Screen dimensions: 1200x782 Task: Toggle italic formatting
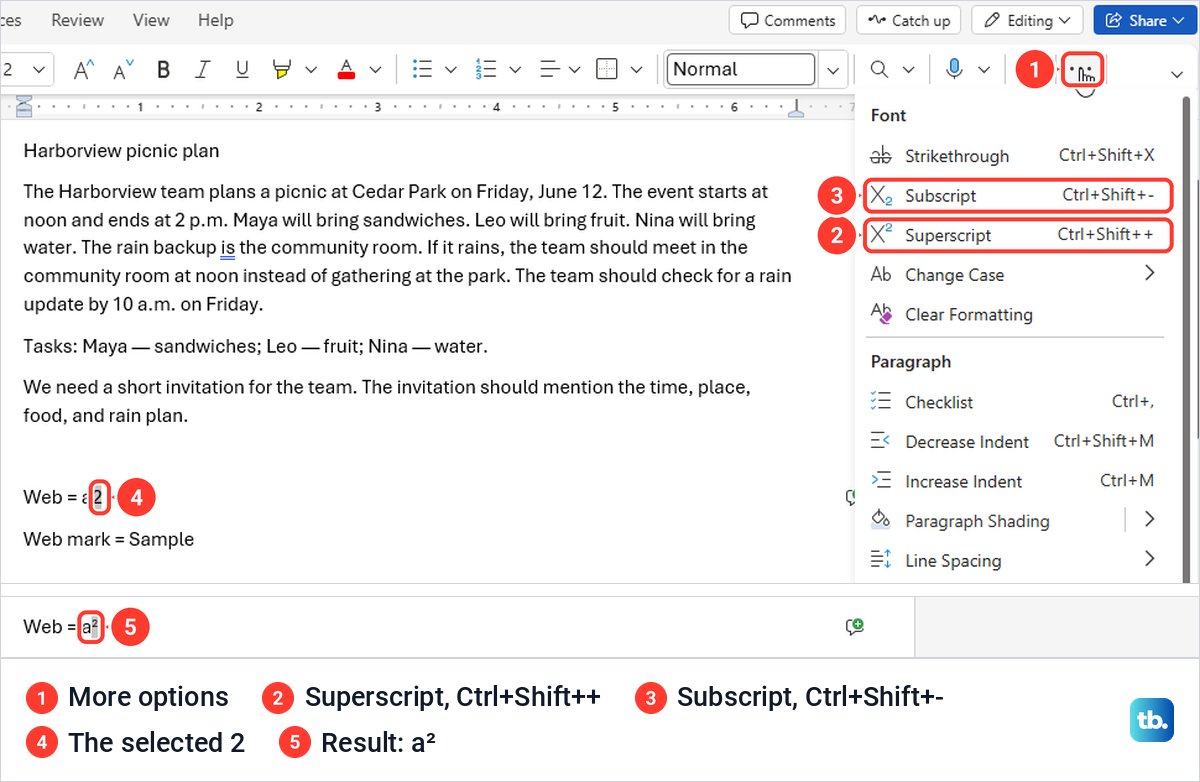point(203,69)
